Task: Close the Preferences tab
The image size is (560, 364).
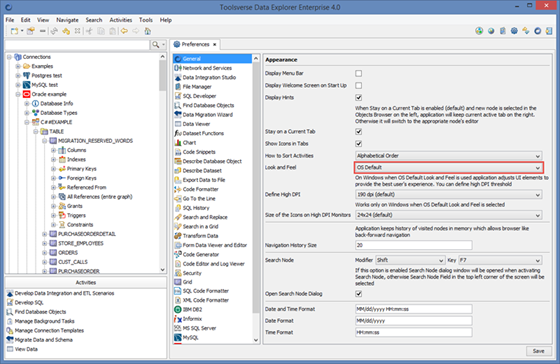Action: (215, 45)
